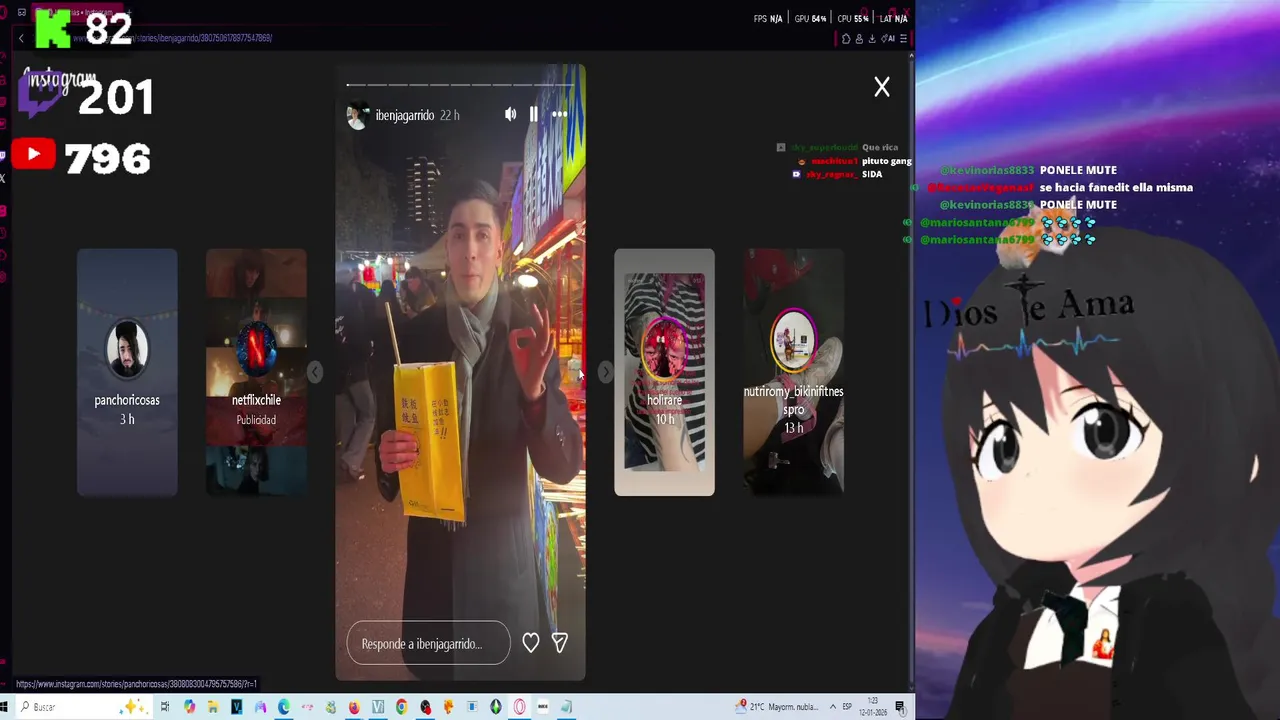Open the browser downloads icon
The height and width of the screenshot is (720, 1280).
(x=872, y=39)
